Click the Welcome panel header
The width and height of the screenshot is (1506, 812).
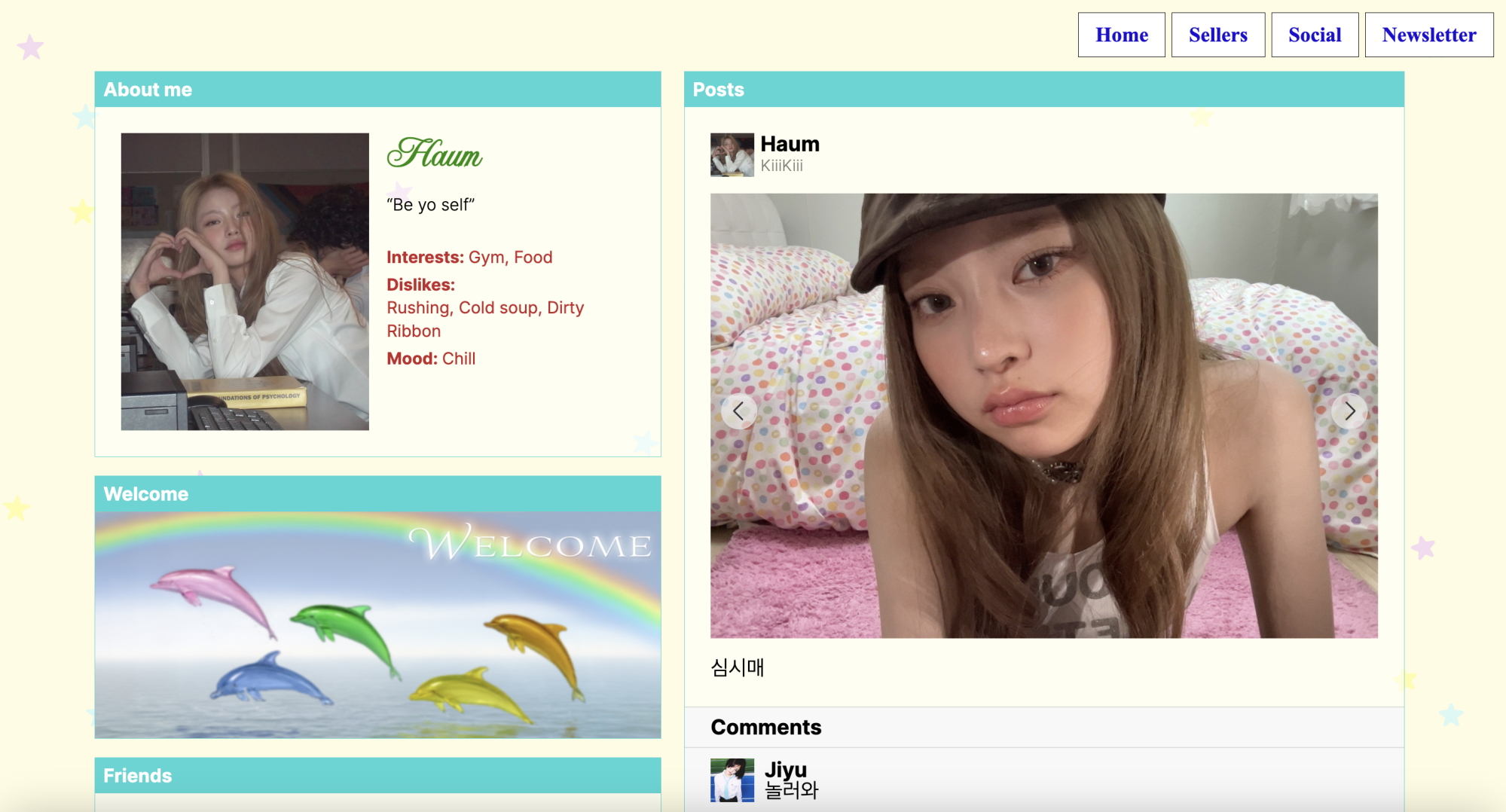point(377,494)
